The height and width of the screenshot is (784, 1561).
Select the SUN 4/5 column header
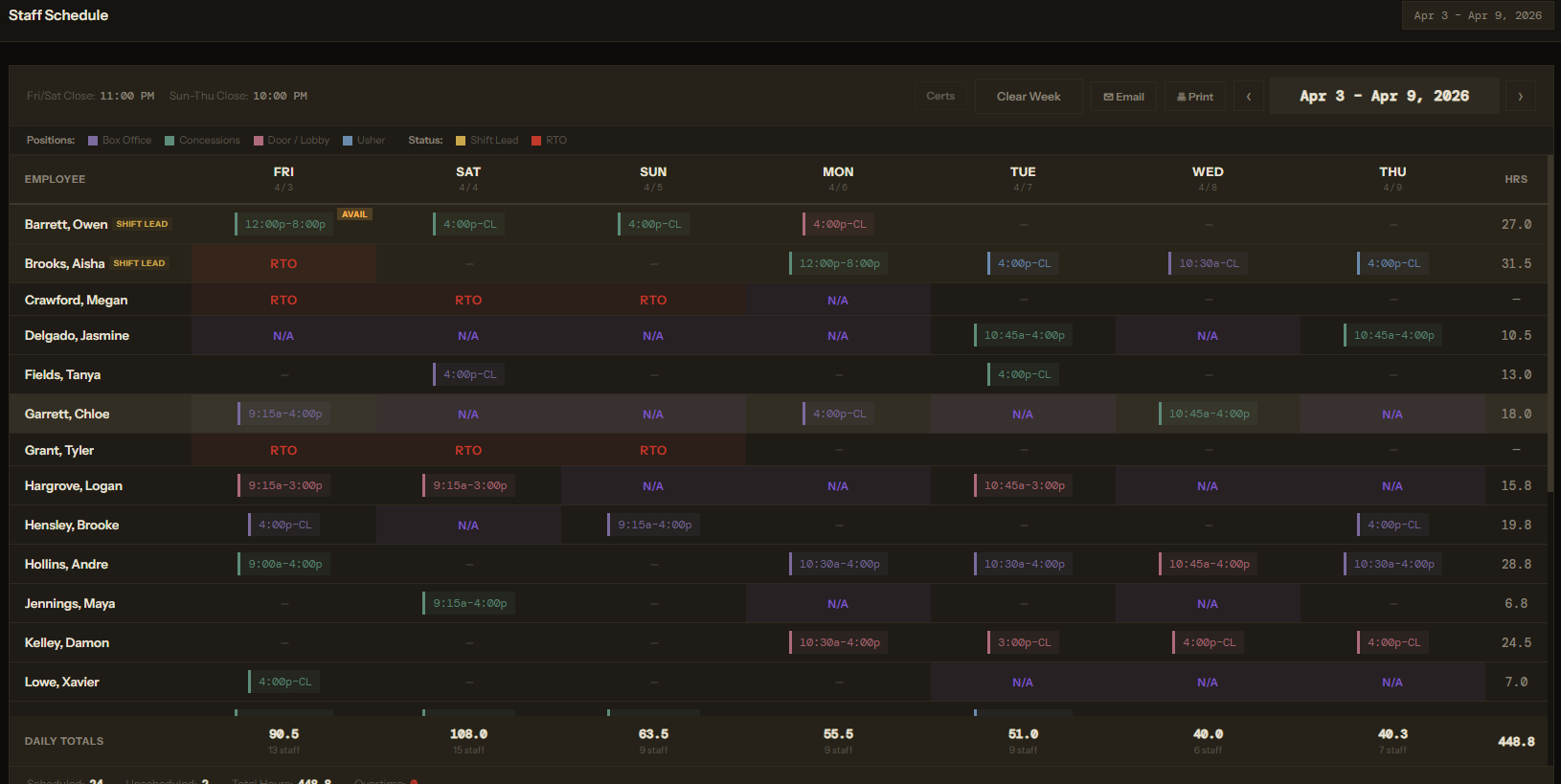point(653,179)
